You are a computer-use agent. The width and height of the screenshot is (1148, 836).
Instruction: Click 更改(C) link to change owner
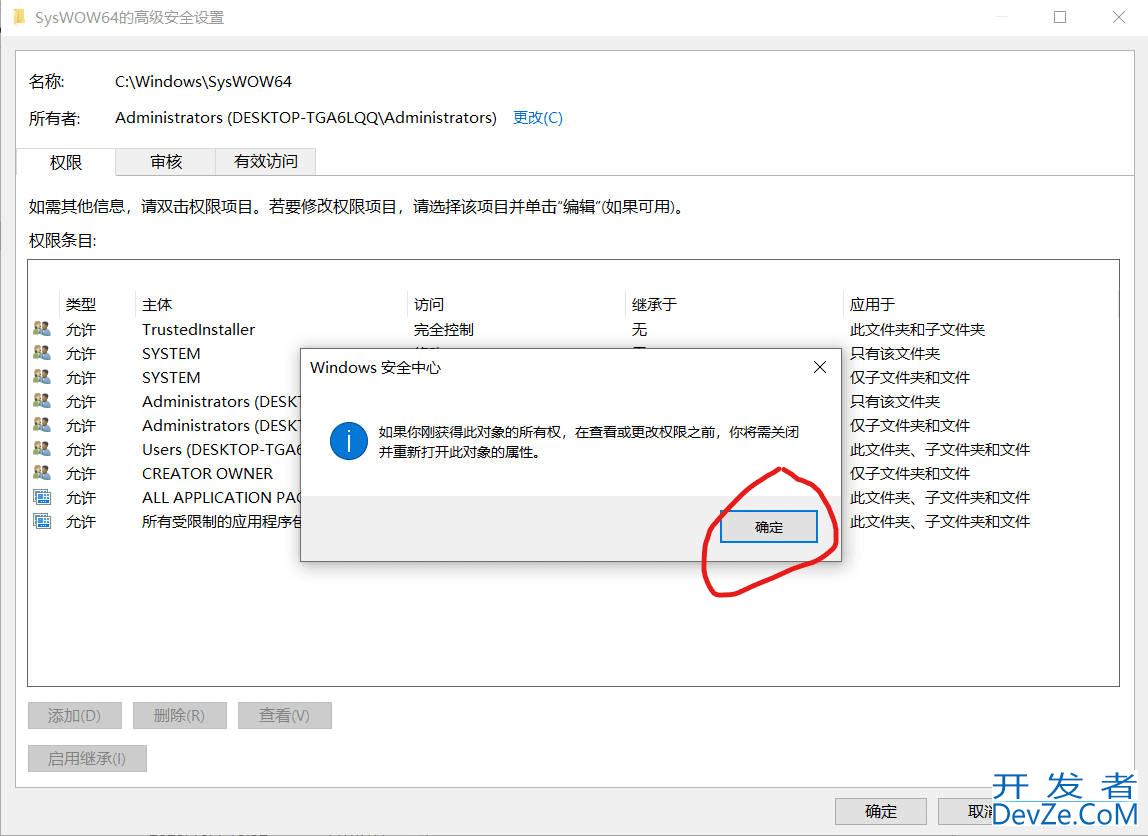point(537,118)
